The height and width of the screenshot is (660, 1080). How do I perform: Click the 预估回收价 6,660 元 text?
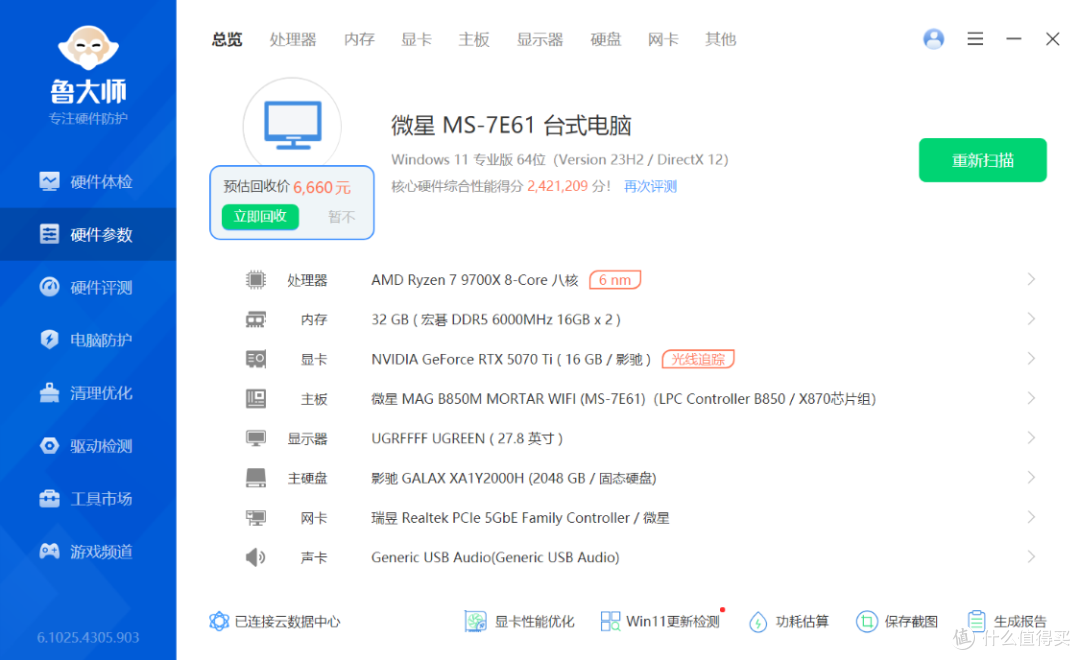(287, 187)
